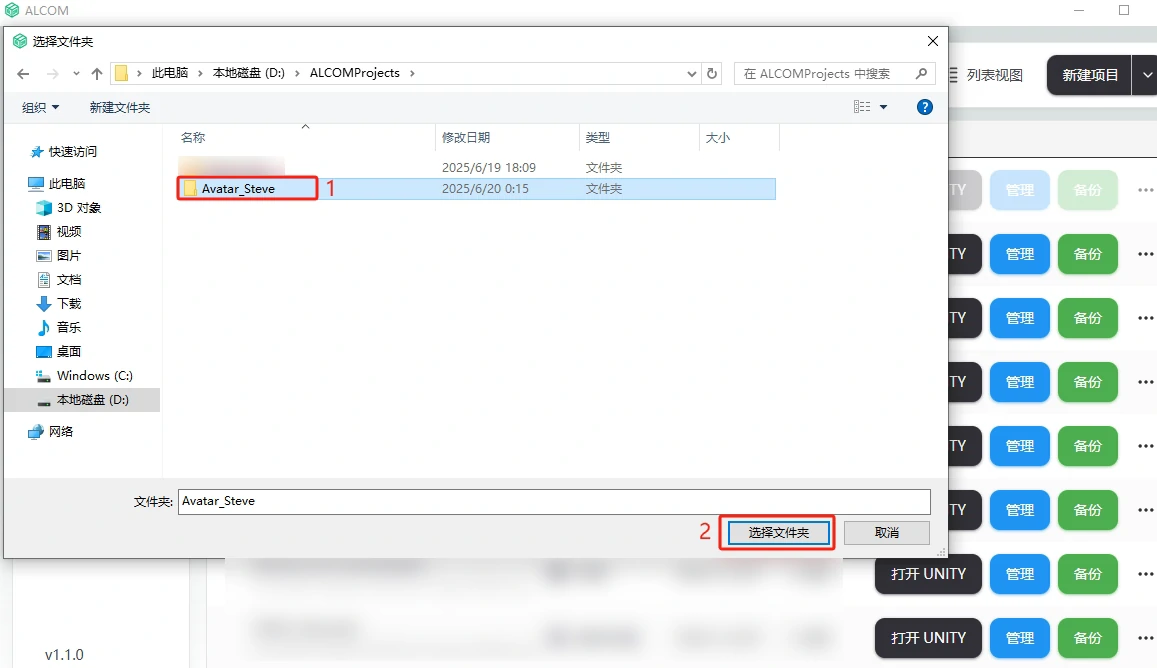Click the 选择文件夹 confirm button
Screen dimensions: 1157x668
(778, 533)
